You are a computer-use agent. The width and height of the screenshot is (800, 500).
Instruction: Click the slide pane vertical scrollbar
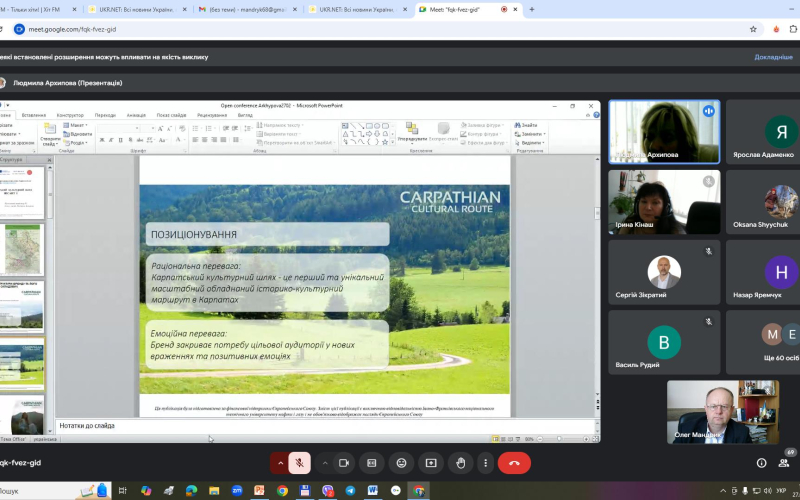click(597, 278)
